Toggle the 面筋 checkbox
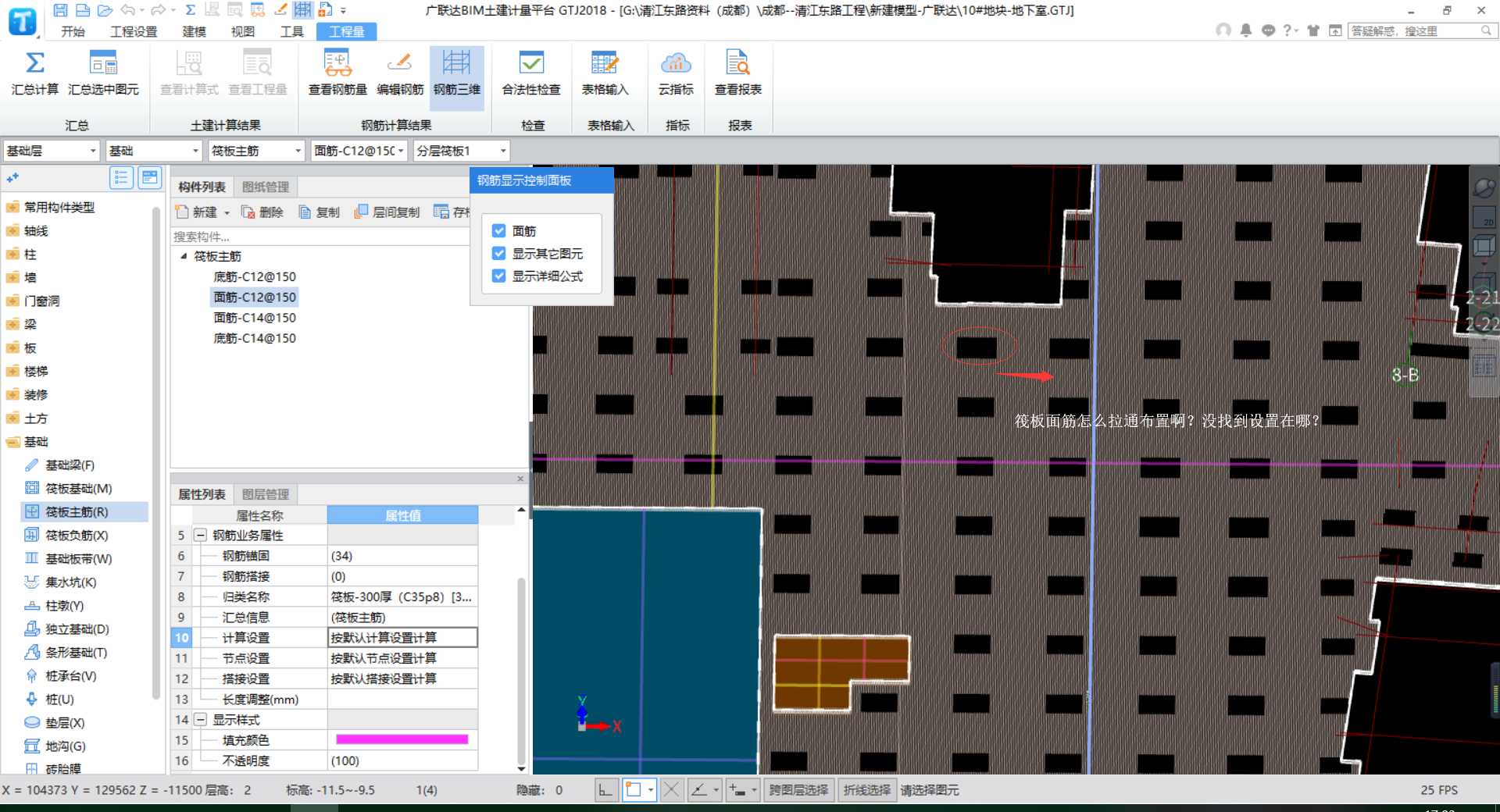This screenshot has height=812, width=1500. (x=499, y=231)
